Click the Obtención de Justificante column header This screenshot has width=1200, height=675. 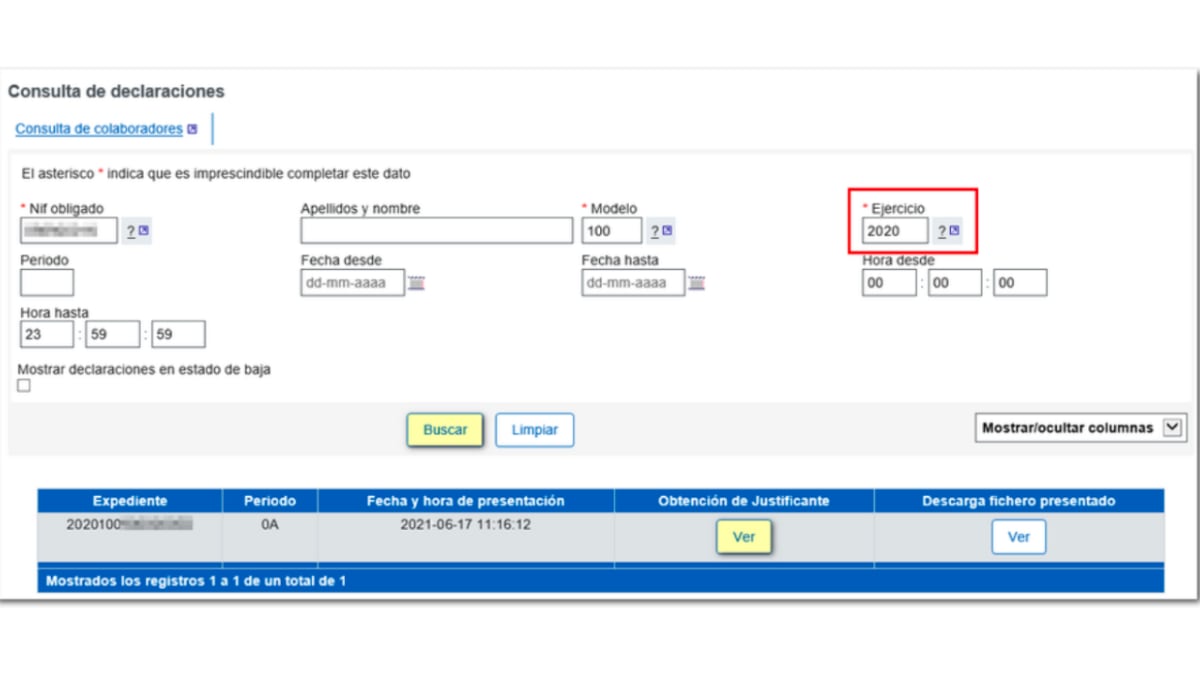744,501
